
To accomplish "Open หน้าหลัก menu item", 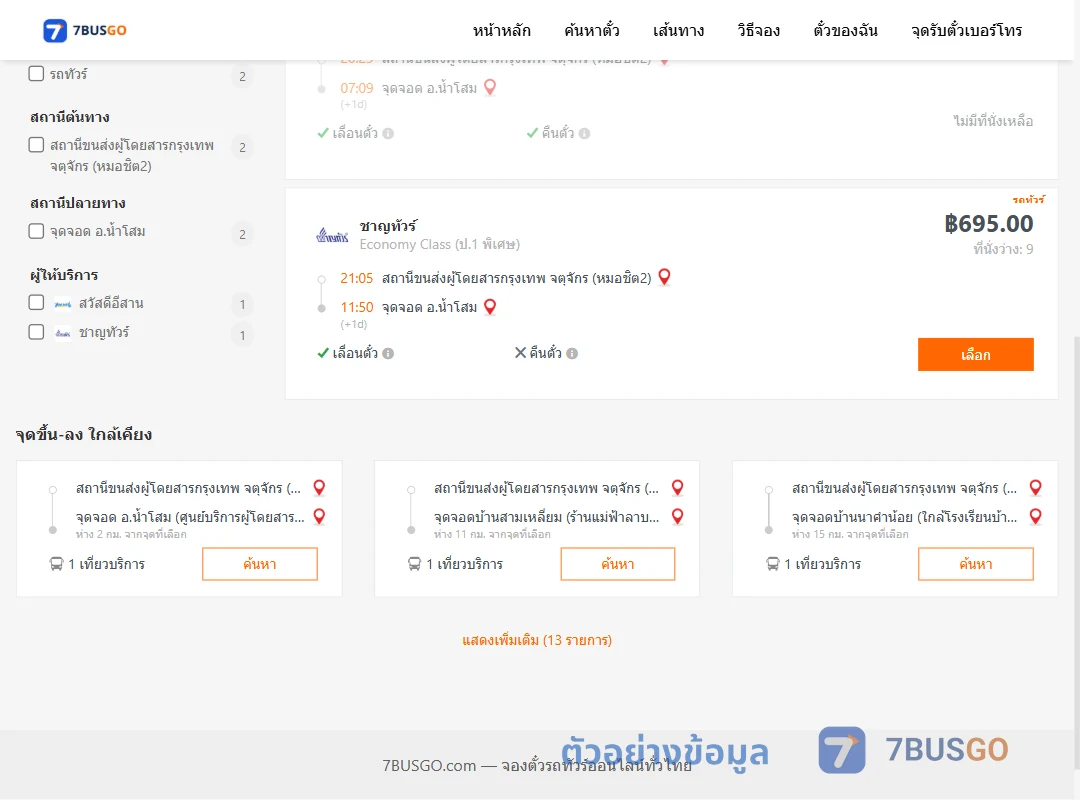I will click(x=501, y=30).
